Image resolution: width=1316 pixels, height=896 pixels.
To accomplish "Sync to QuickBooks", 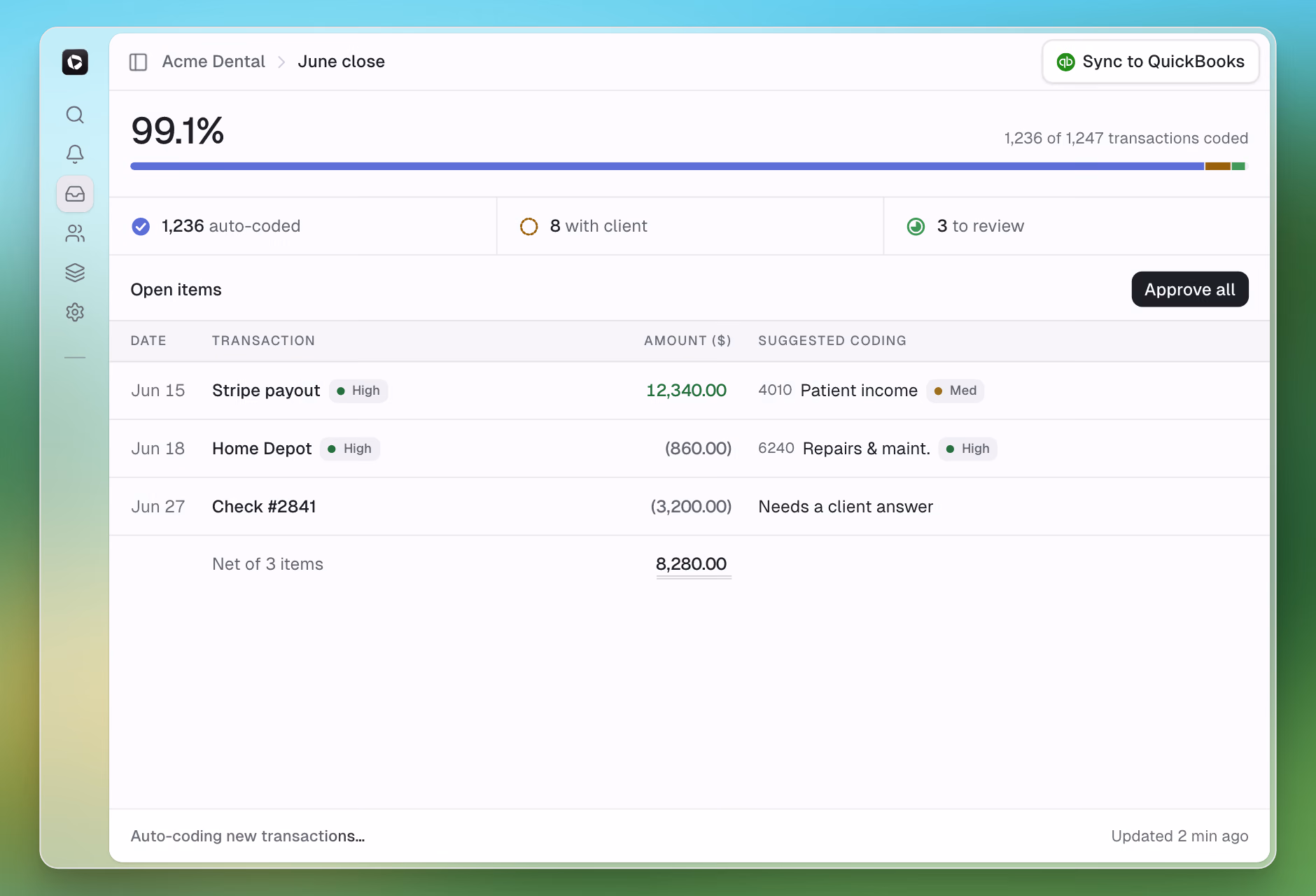I will click(1151, 62).
